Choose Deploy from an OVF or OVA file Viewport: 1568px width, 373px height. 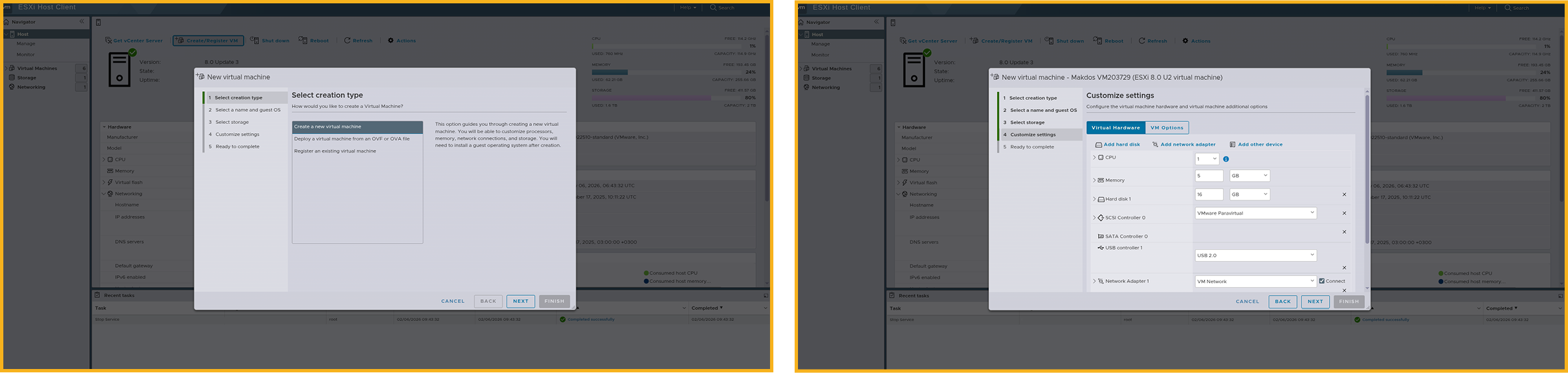click(x=351, y=139)
